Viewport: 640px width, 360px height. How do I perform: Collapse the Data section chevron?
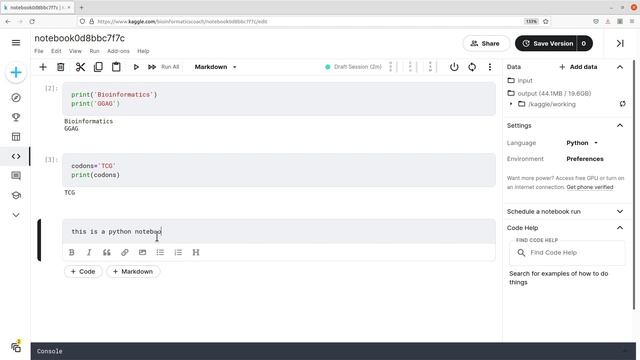click(620, 67)
